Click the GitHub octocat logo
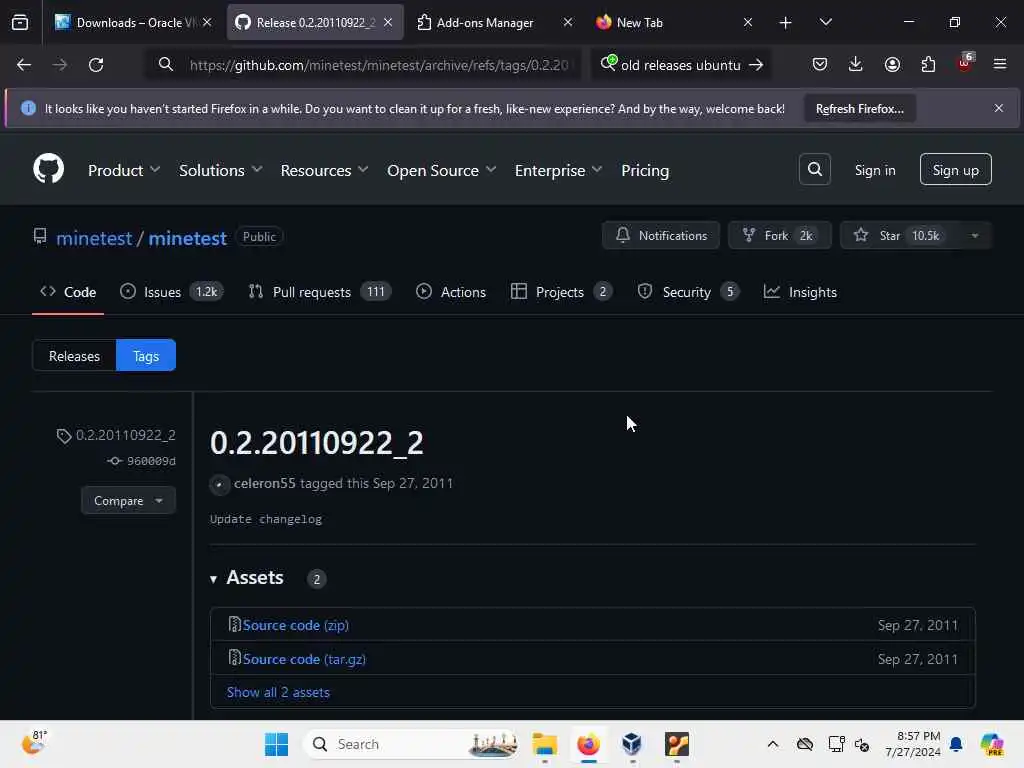The image size is (1024, 768). click(x=48, y=169)
